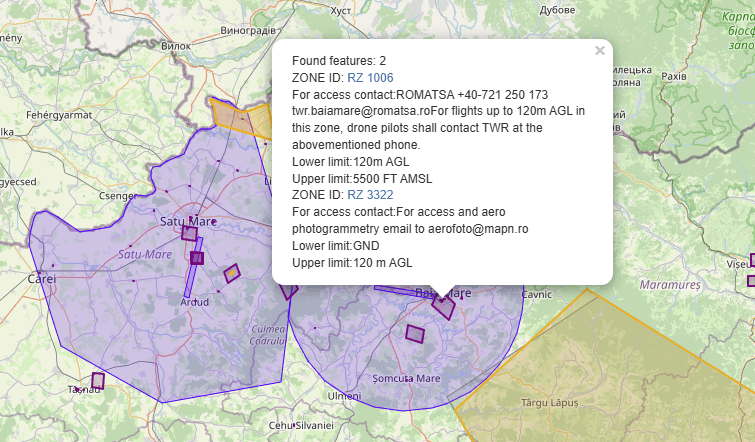Select the square zone north of Șomcuta Mare
Viewport: 755px width, 442px height.
point(415,334)
